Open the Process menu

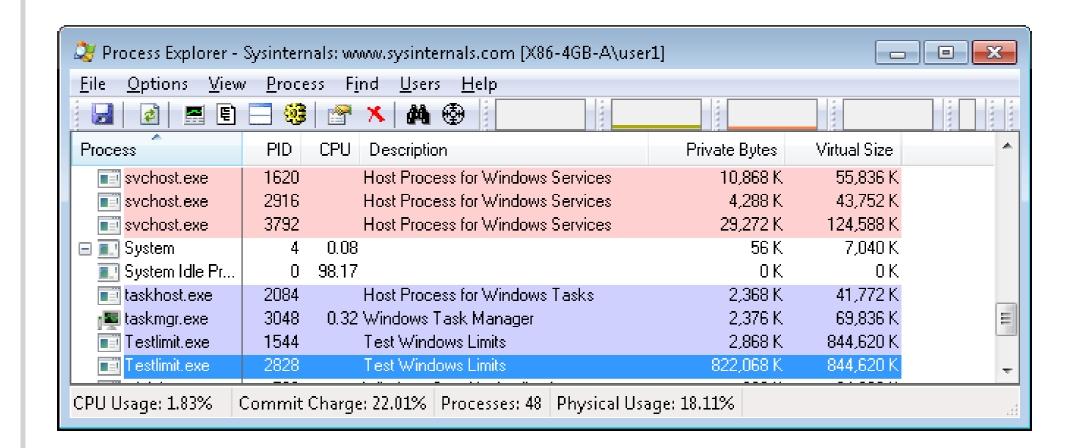(x=294, y=85)
